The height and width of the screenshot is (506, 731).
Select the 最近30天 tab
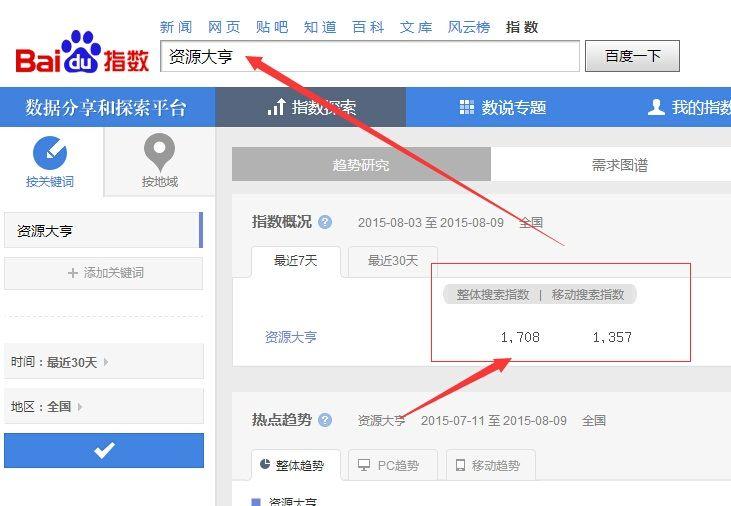pos(393,261)
